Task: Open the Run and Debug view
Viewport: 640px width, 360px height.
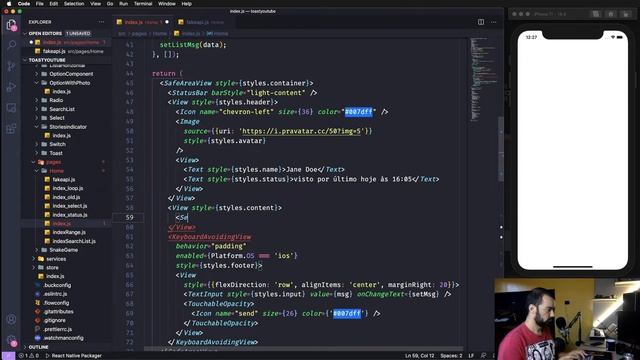Action: point(11,87)
